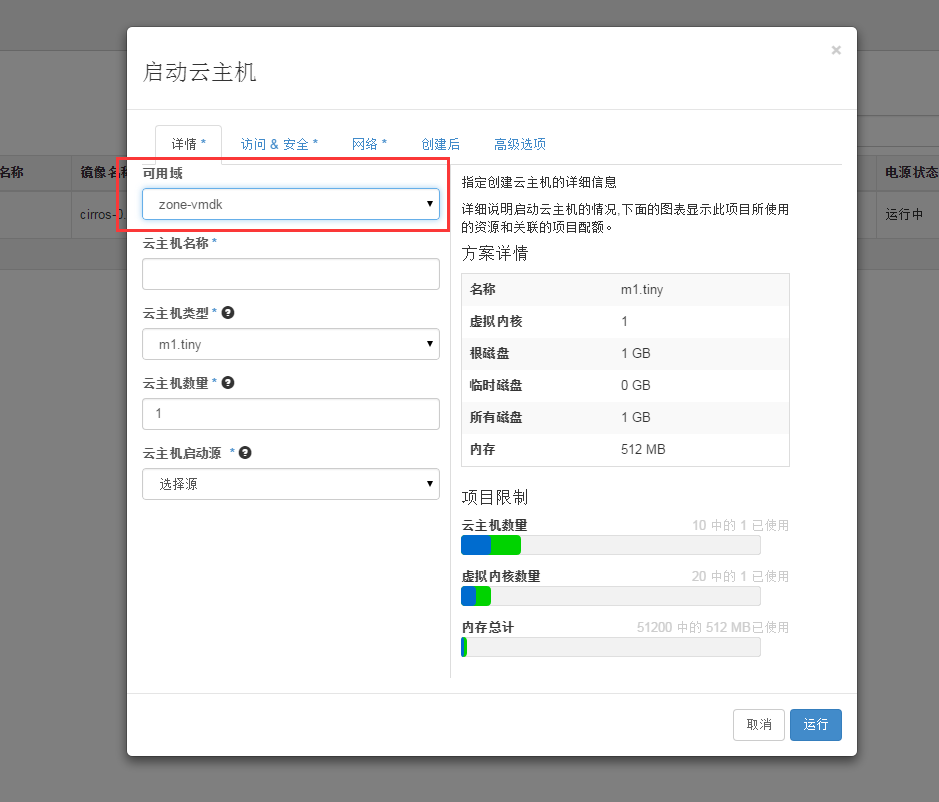Screen dimensions: 939x802
Task: Focus the 云主机数量 input field
Action: point(290,414)
